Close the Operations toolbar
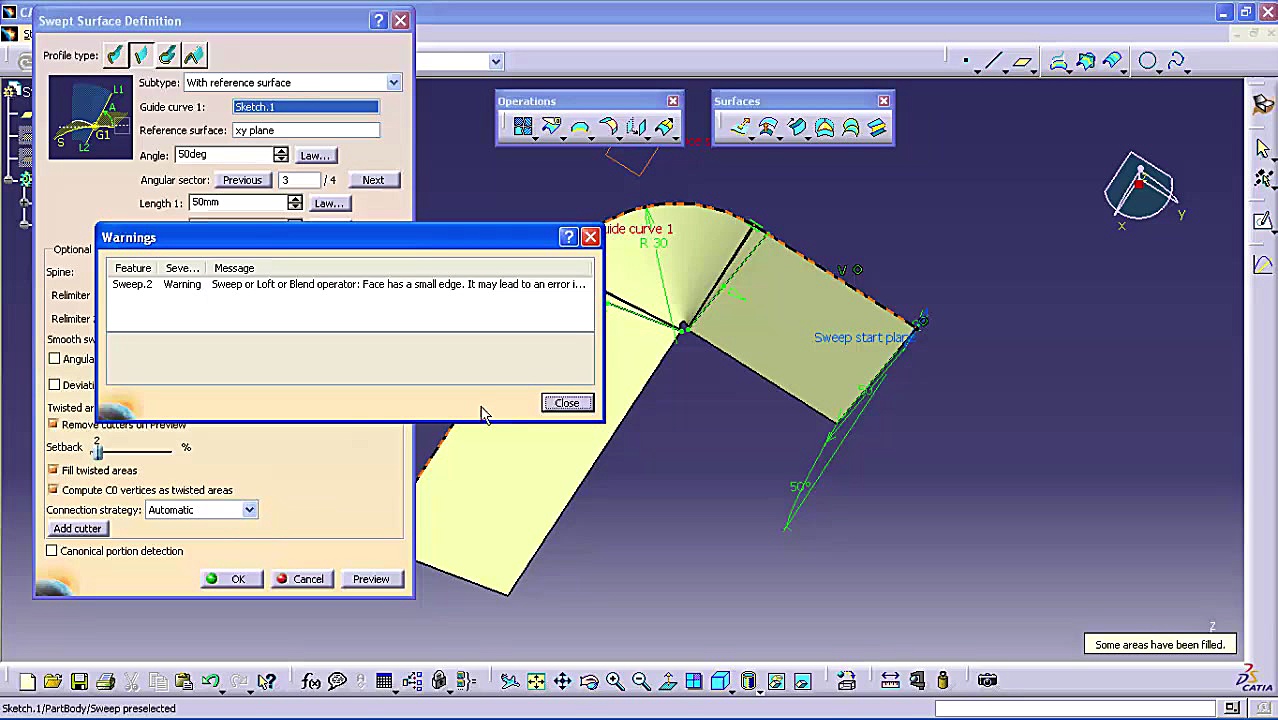Screen dimensions: 1278x720 pos(673,101)
